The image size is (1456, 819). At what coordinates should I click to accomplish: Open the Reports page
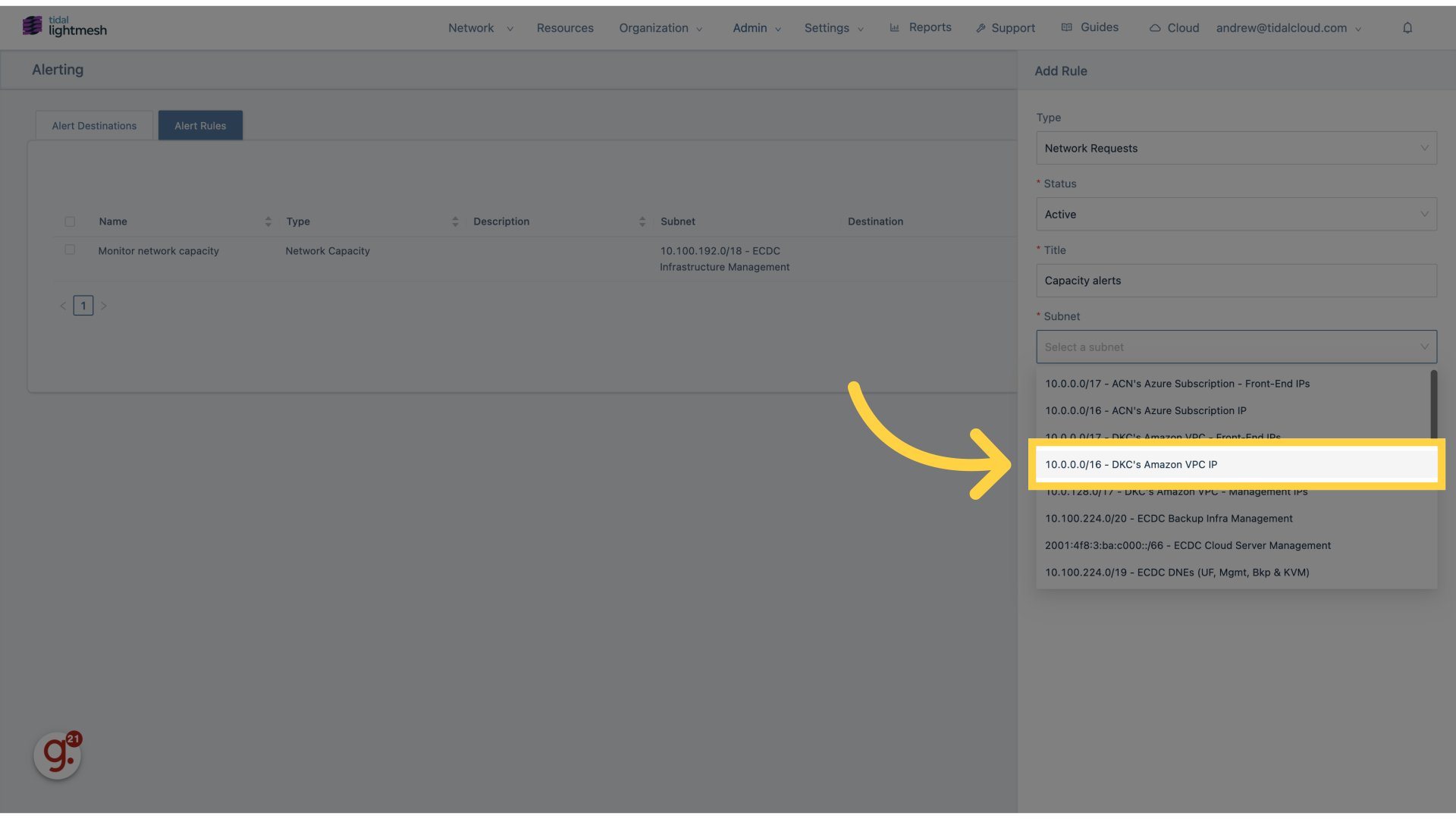click(930, 27)
